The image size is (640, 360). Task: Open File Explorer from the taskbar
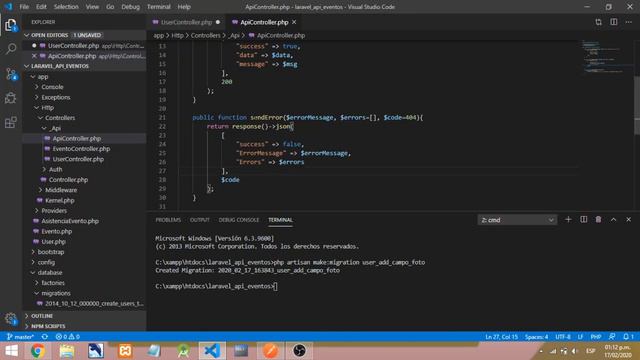67,351
